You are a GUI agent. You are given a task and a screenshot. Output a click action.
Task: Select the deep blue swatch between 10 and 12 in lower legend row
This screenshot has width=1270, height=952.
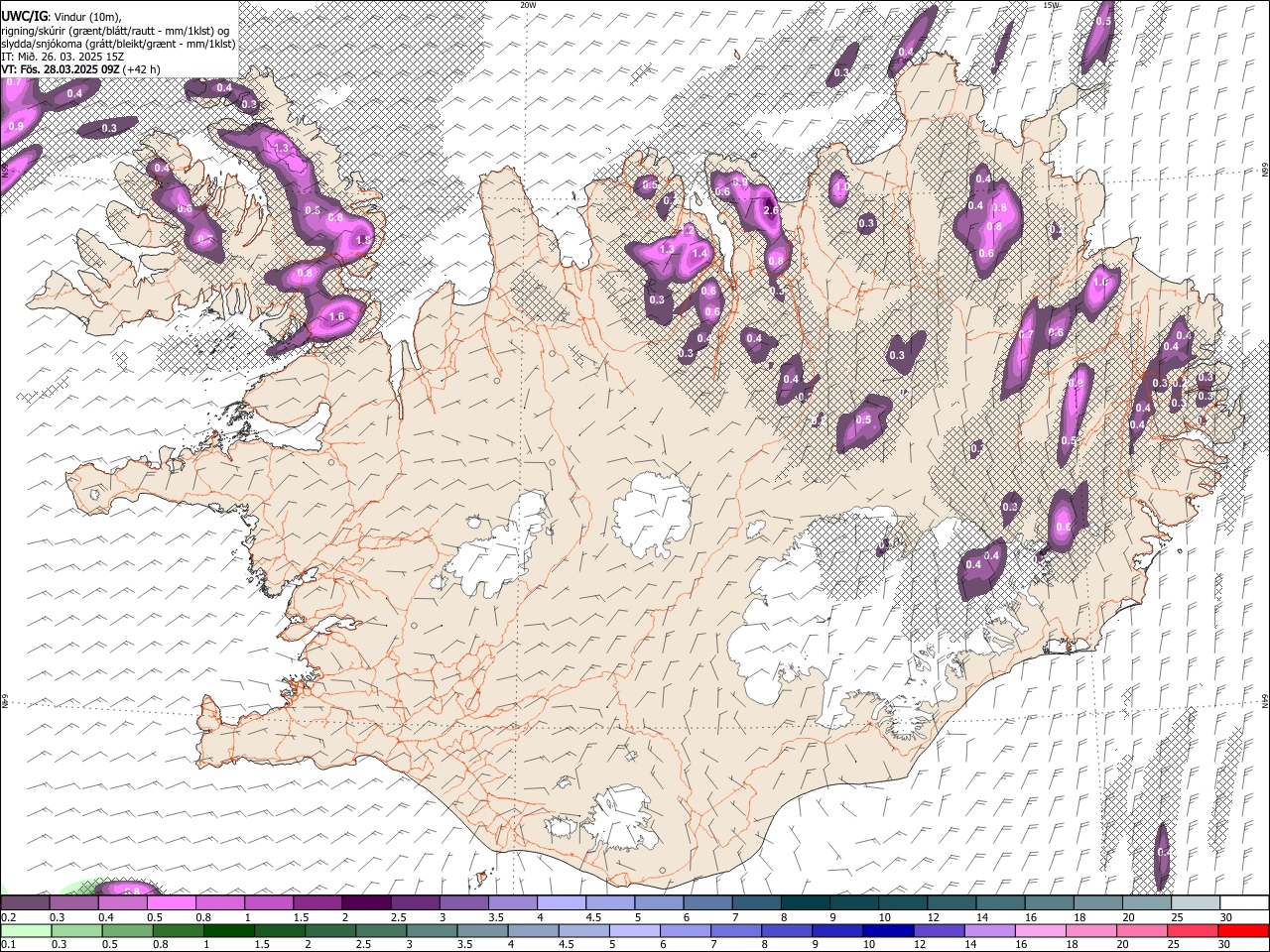pyautogui.click(x=889, y=930)
